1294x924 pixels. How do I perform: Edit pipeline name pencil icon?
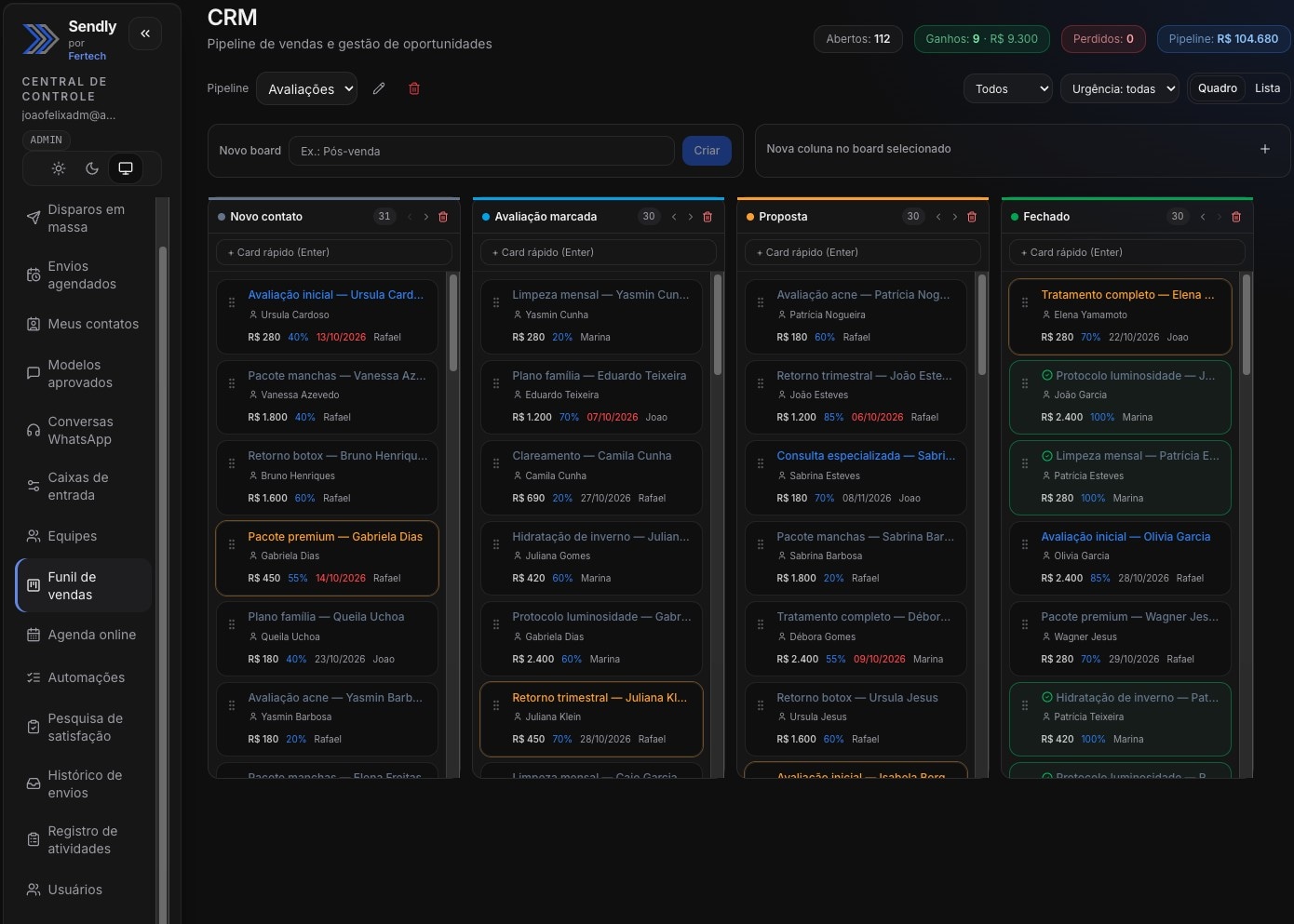pos(379,88)
